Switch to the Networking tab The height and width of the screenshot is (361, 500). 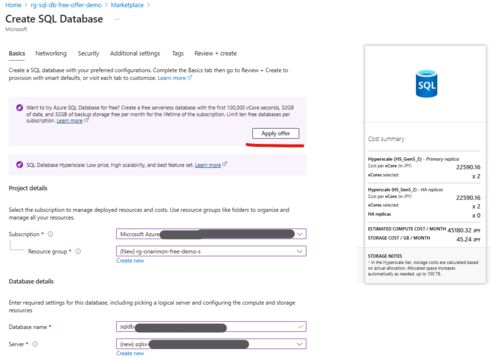click(51, 53)
